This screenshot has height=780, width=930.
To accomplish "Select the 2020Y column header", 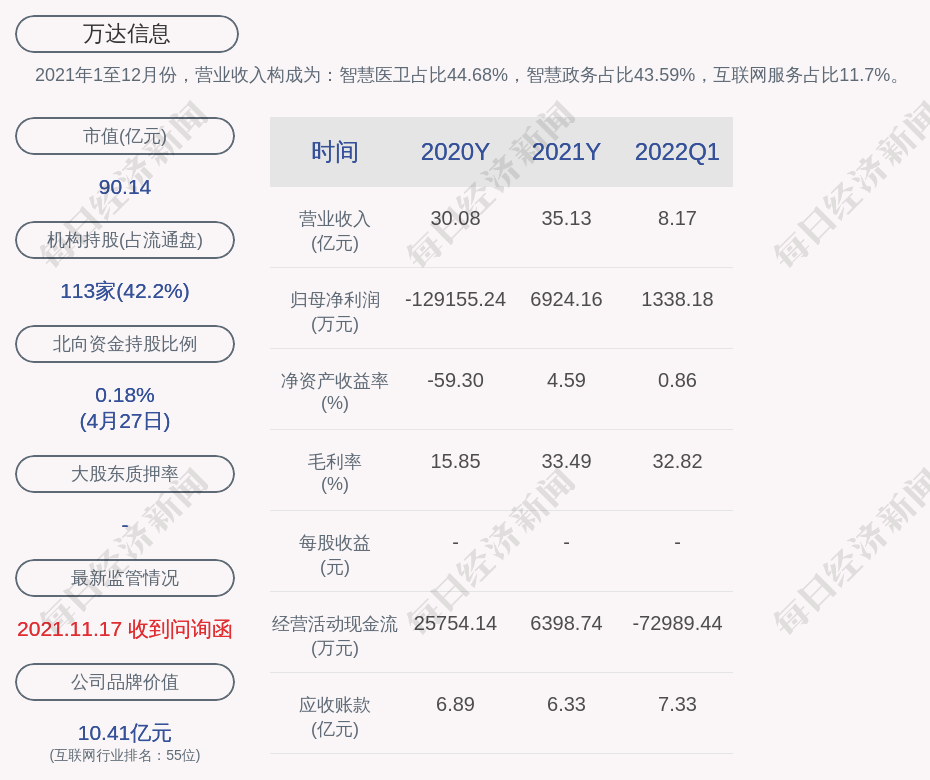I will click(455, 152).
